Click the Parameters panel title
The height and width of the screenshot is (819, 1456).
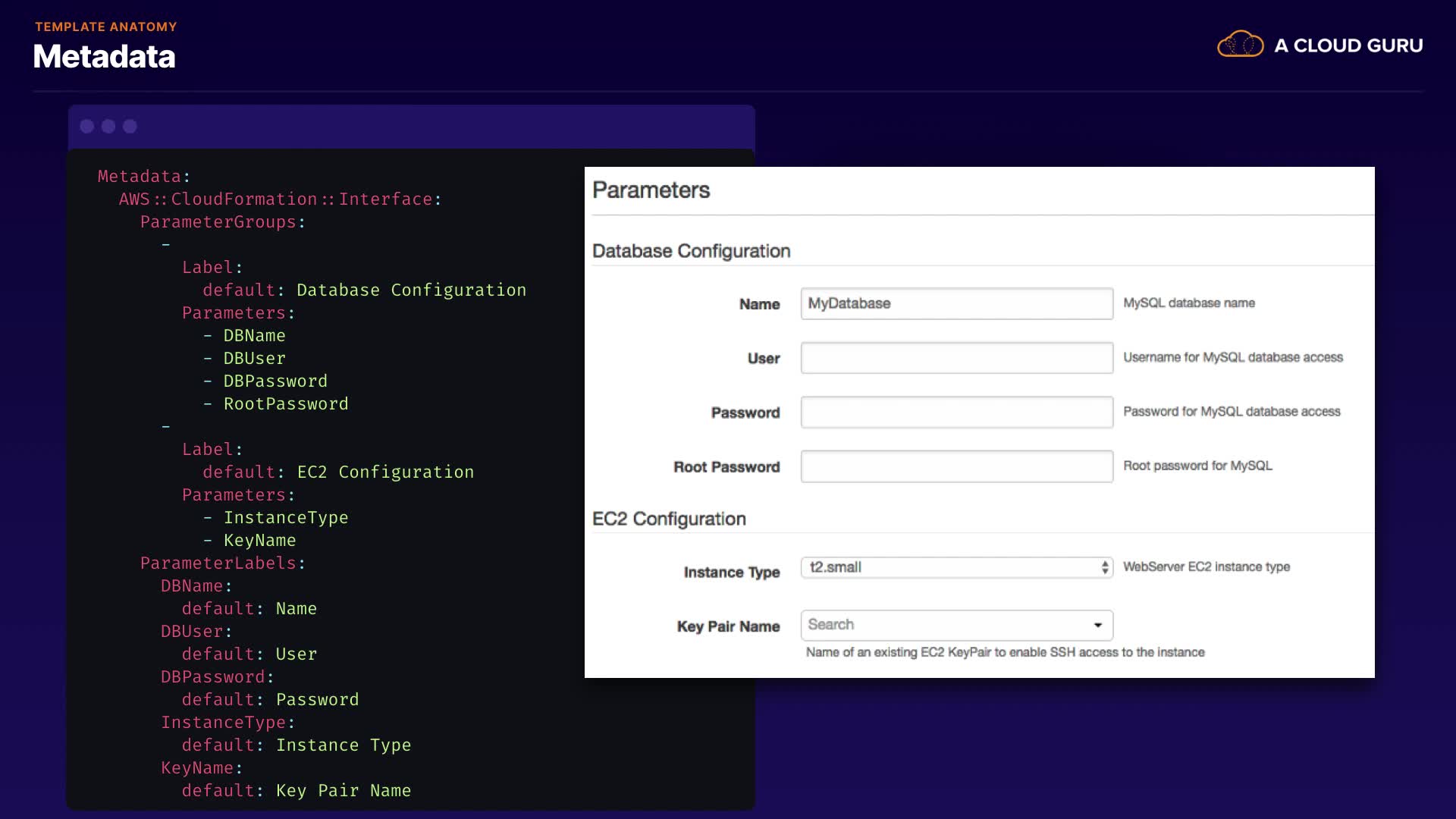click(x=651, y=190)
